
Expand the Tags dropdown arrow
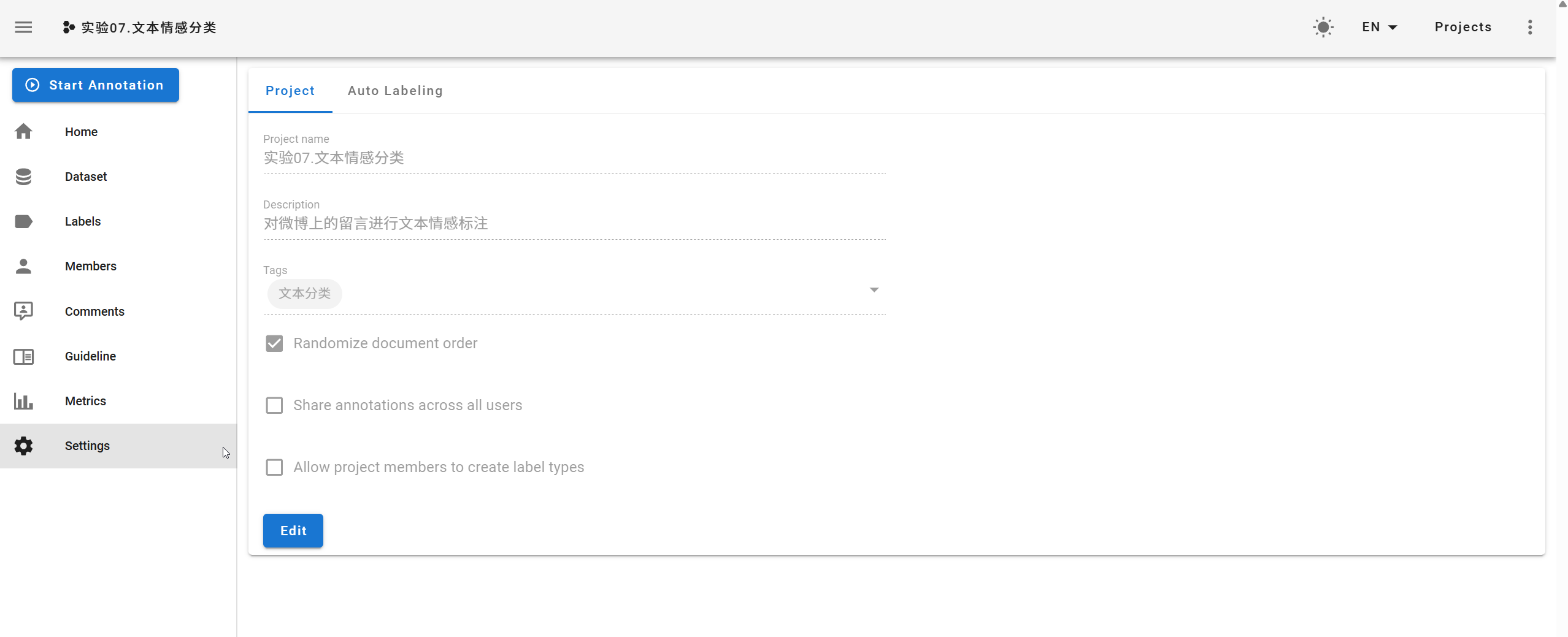click(874, 290)
